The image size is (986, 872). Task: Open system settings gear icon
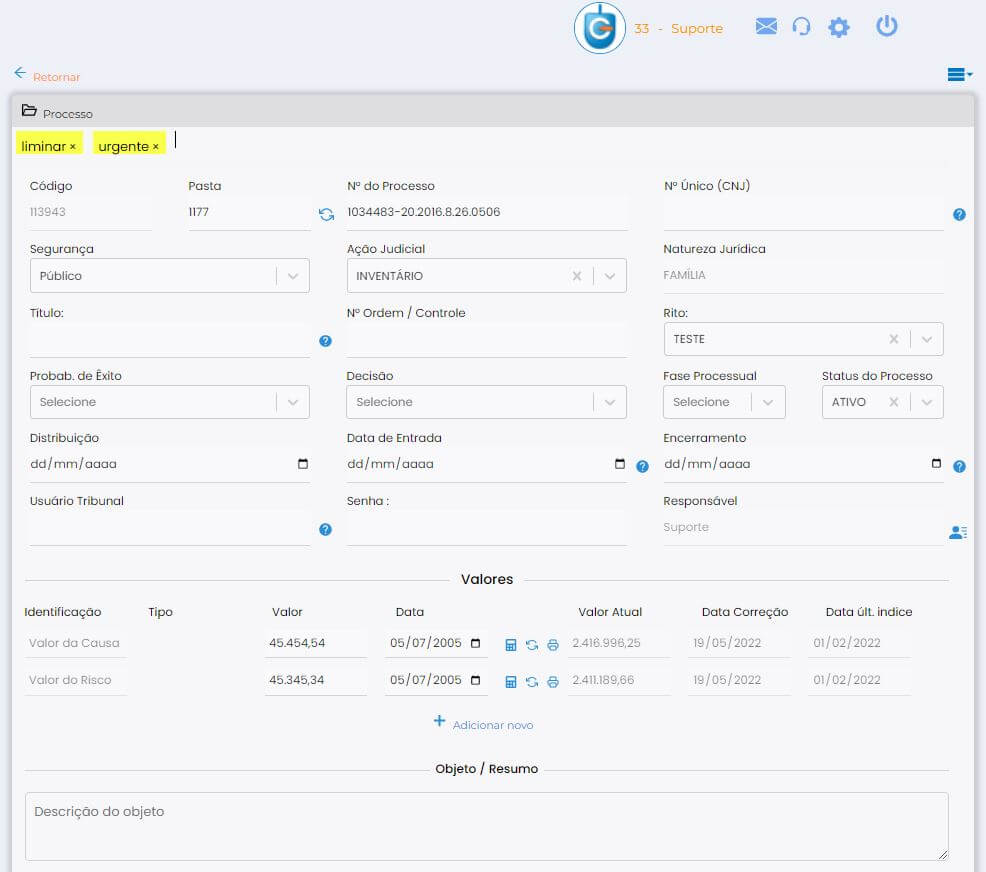(x=838, y=27)
